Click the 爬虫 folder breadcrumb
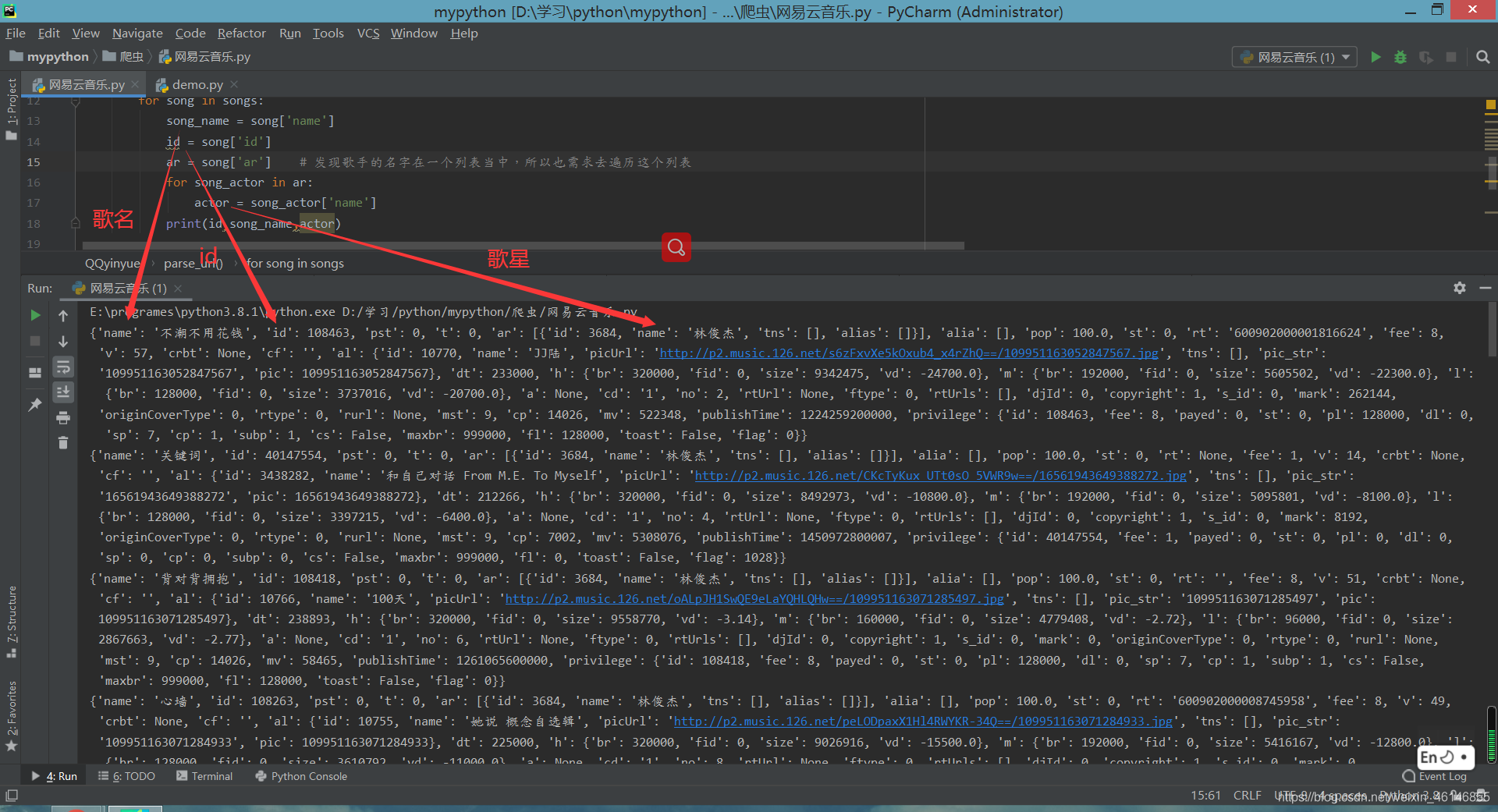 coord(123,57)
